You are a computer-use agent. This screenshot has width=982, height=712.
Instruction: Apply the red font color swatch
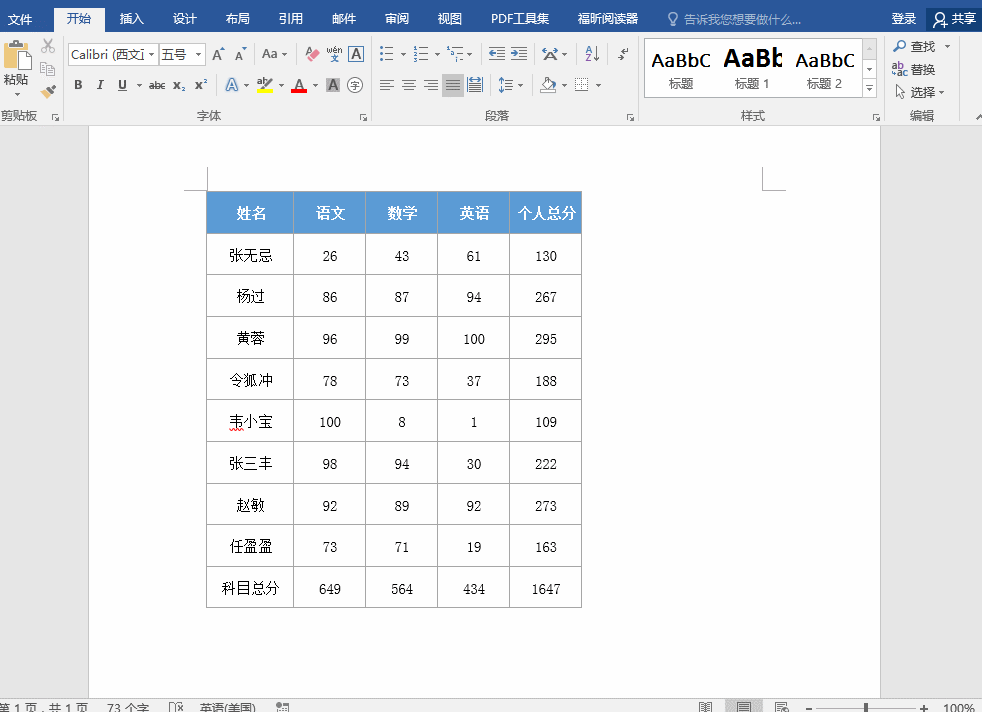pos(299,85)
